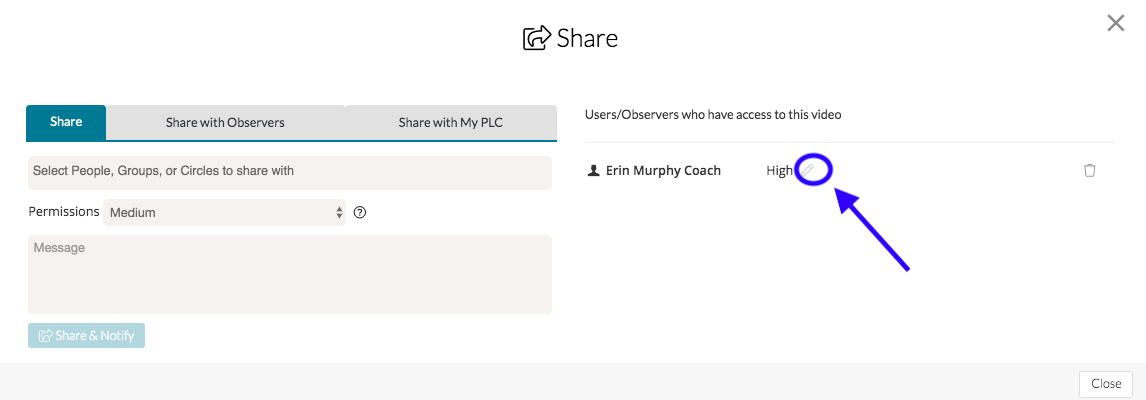1146x400 pixels.
Task: Focus the Select People, Groups, or Circles field
Action: tap(289, 172)
